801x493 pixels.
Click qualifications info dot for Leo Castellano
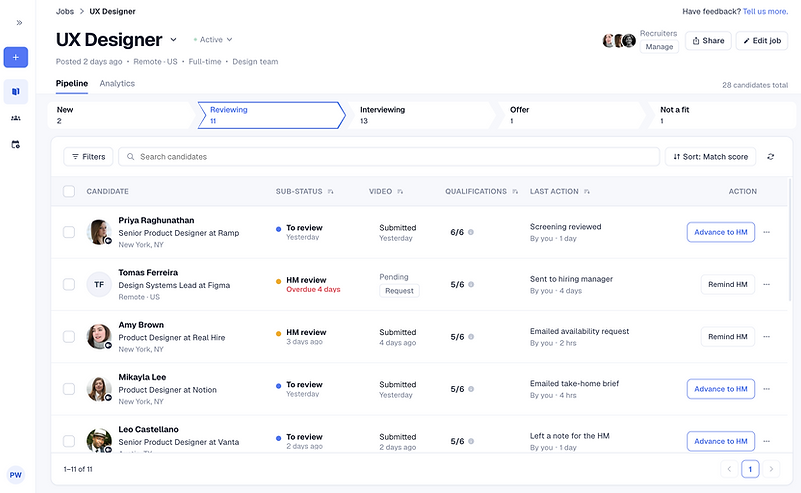click(x=471, y=441)
